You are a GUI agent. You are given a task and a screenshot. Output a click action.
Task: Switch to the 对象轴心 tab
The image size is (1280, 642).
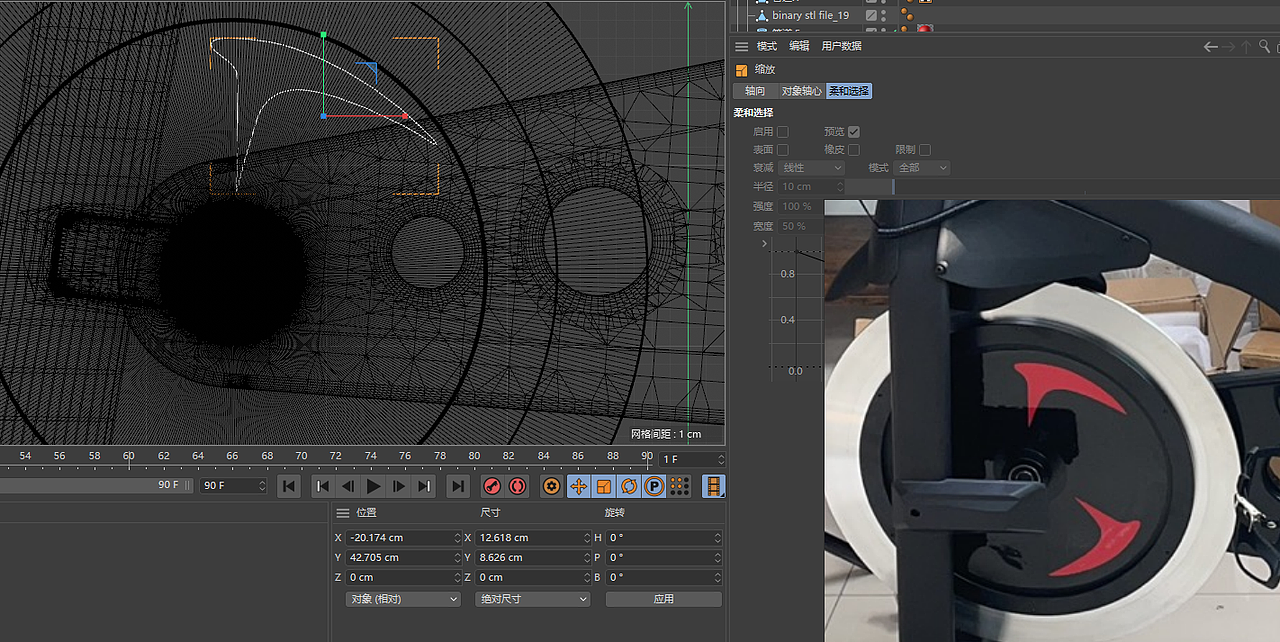801,91
